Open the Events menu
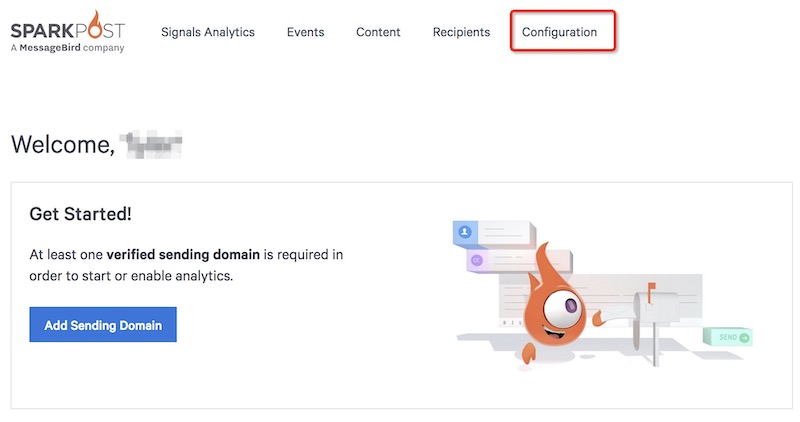This screenshot has height=422, width=800. [x=305, y=32]
